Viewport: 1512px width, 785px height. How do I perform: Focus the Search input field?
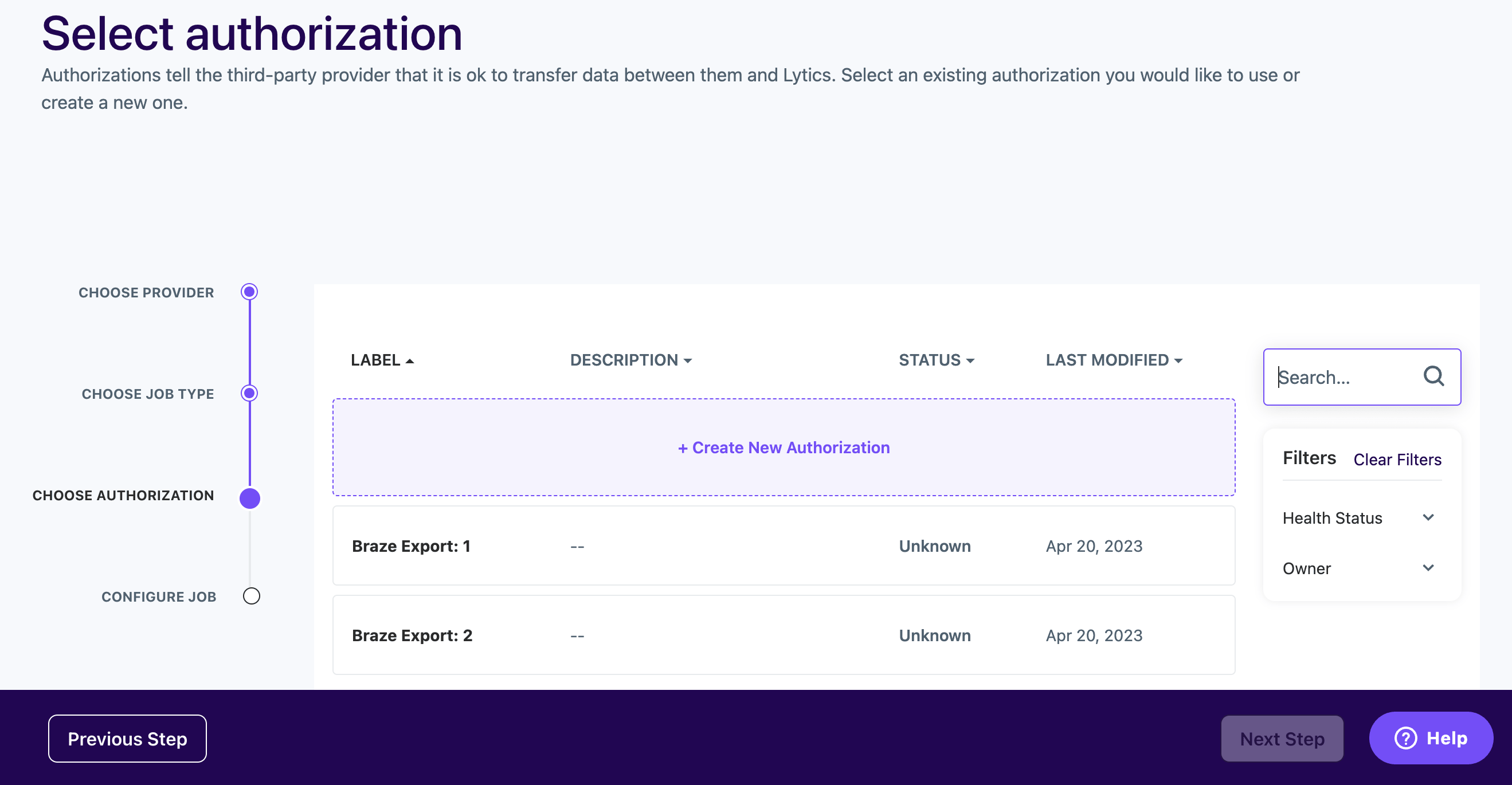(1344, 377)
